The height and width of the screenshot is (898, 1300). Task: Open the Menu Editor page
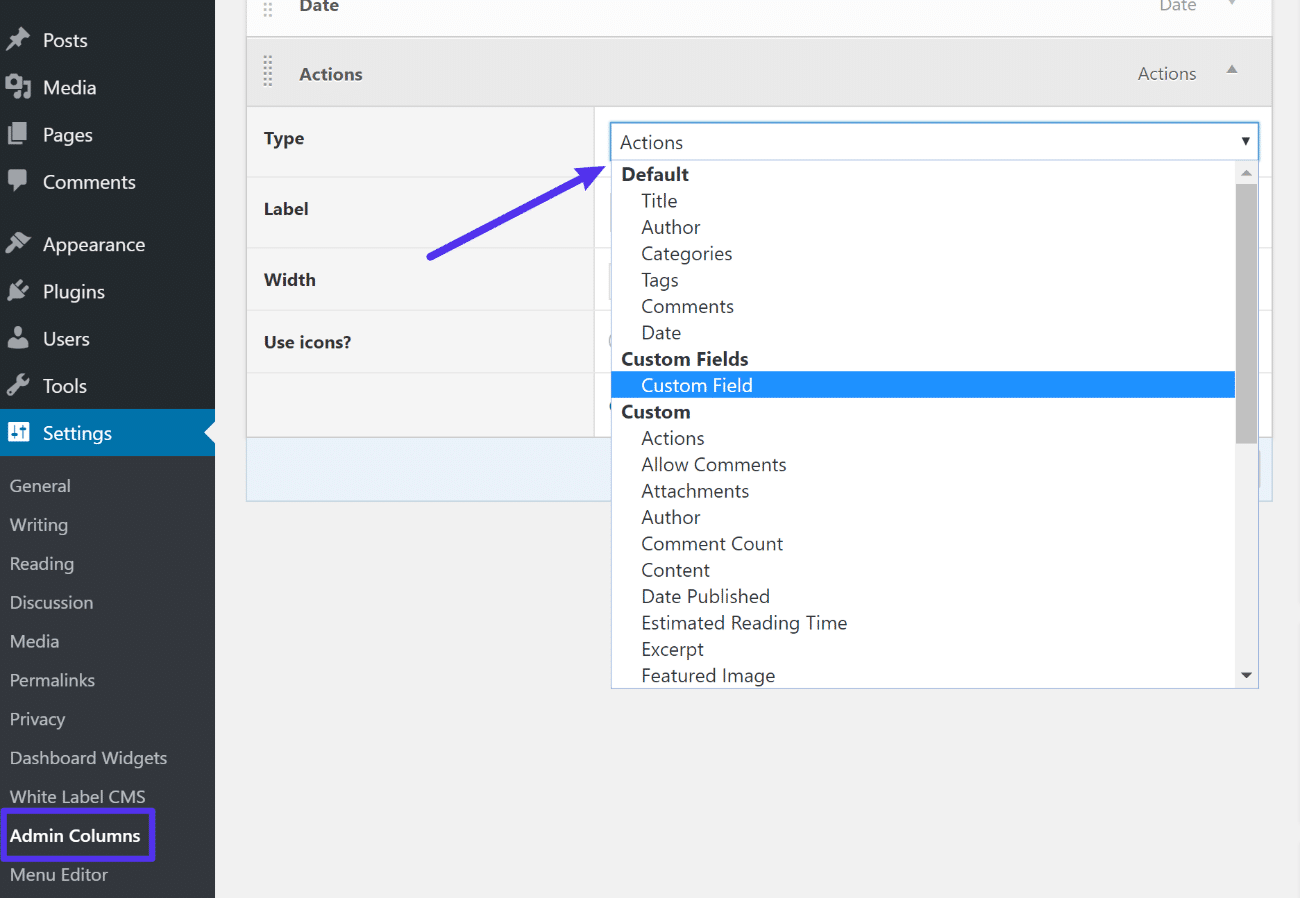coord(58,874)
